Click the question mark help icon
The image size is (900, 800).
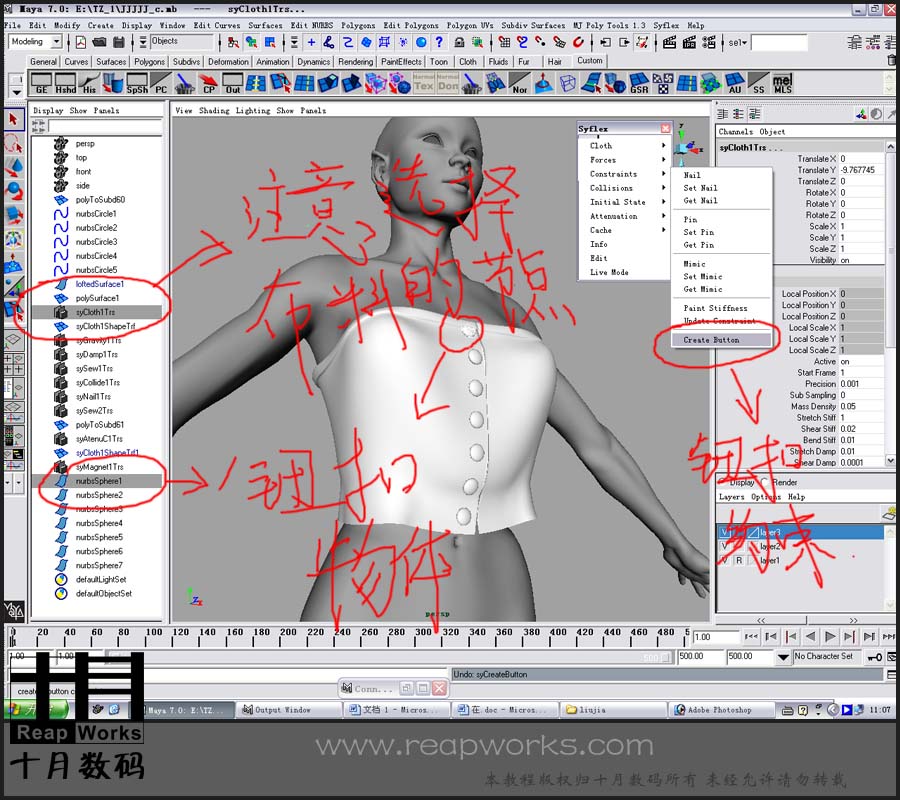(x=439, y=42)
